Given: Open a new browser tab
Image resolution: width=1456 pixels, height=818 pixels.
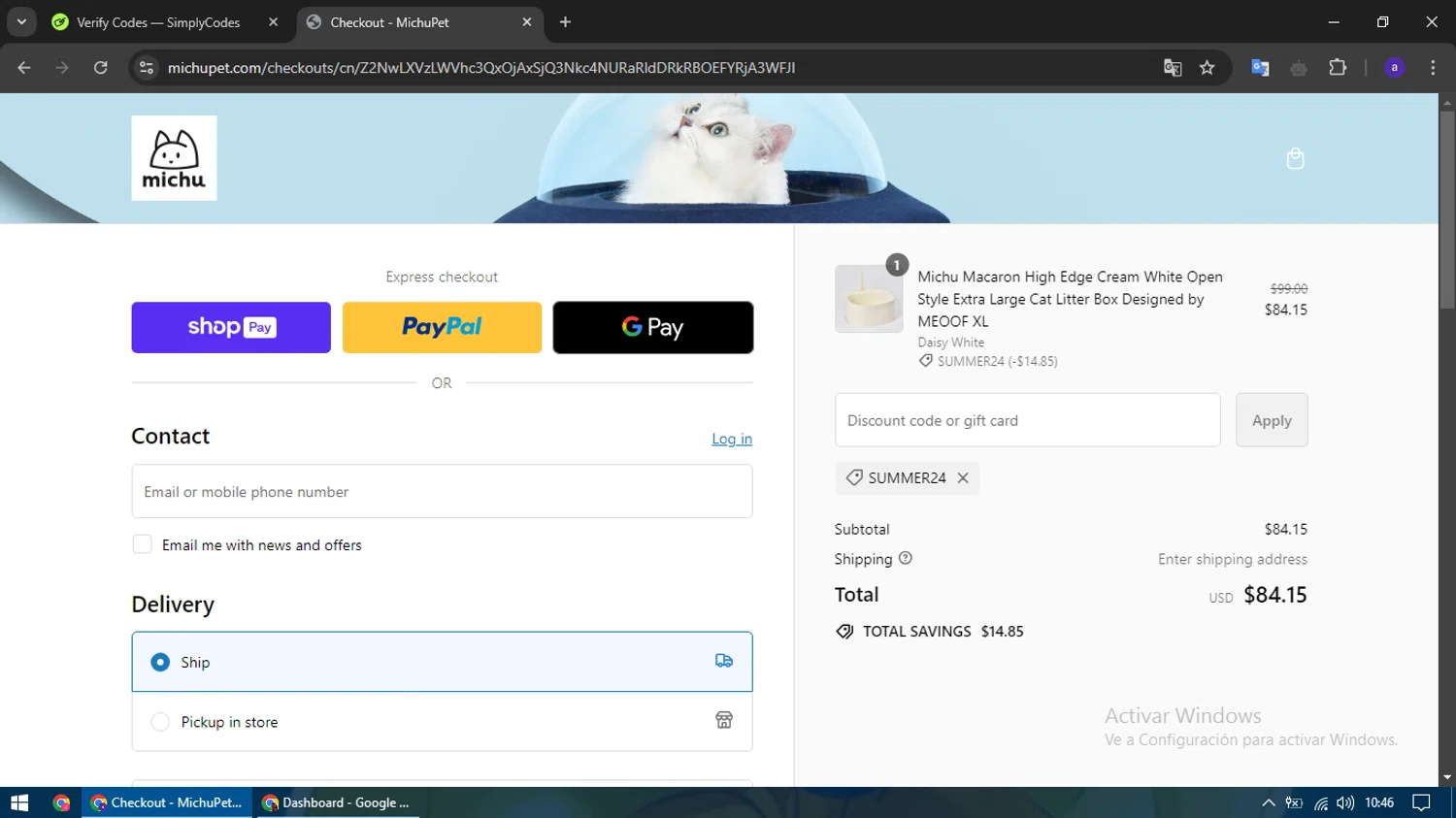Looking at the screenshot, I should (x=565, y=22).
